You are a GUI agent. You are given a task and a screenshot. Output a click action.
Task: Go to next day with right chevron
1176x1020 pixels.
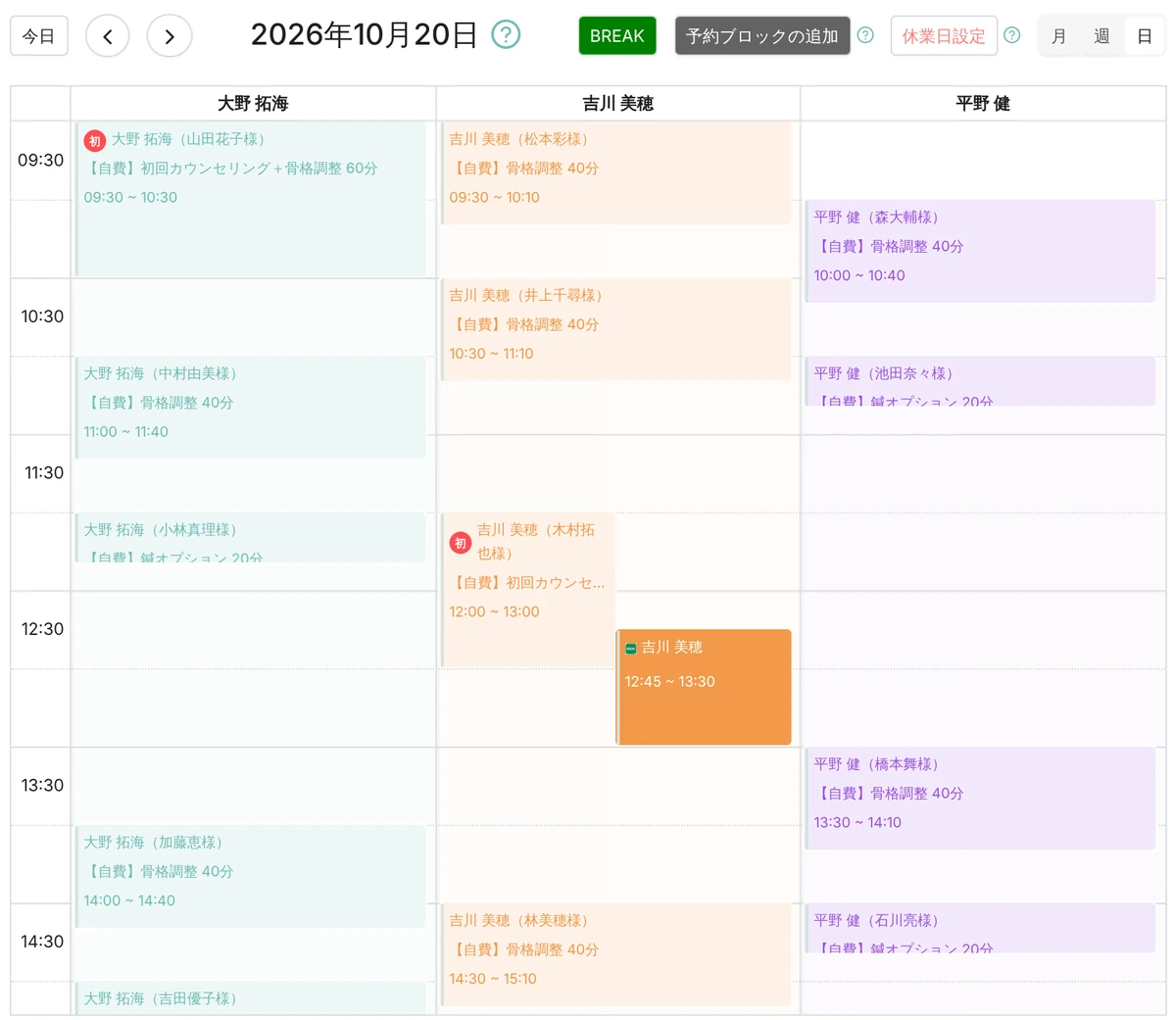pos(170,36)
